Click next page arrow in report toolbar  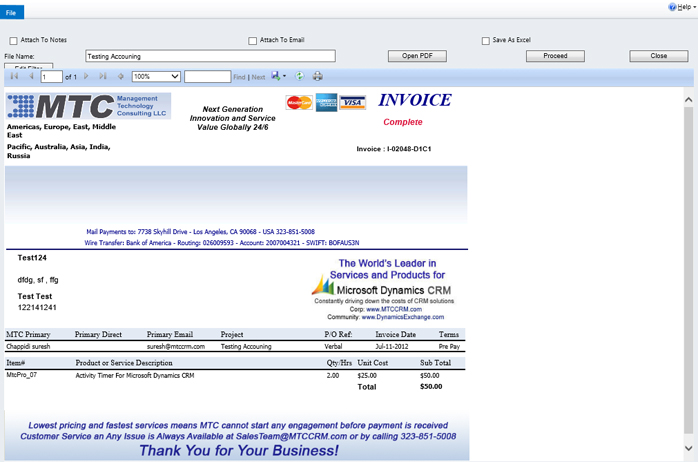tap(86, 76)
